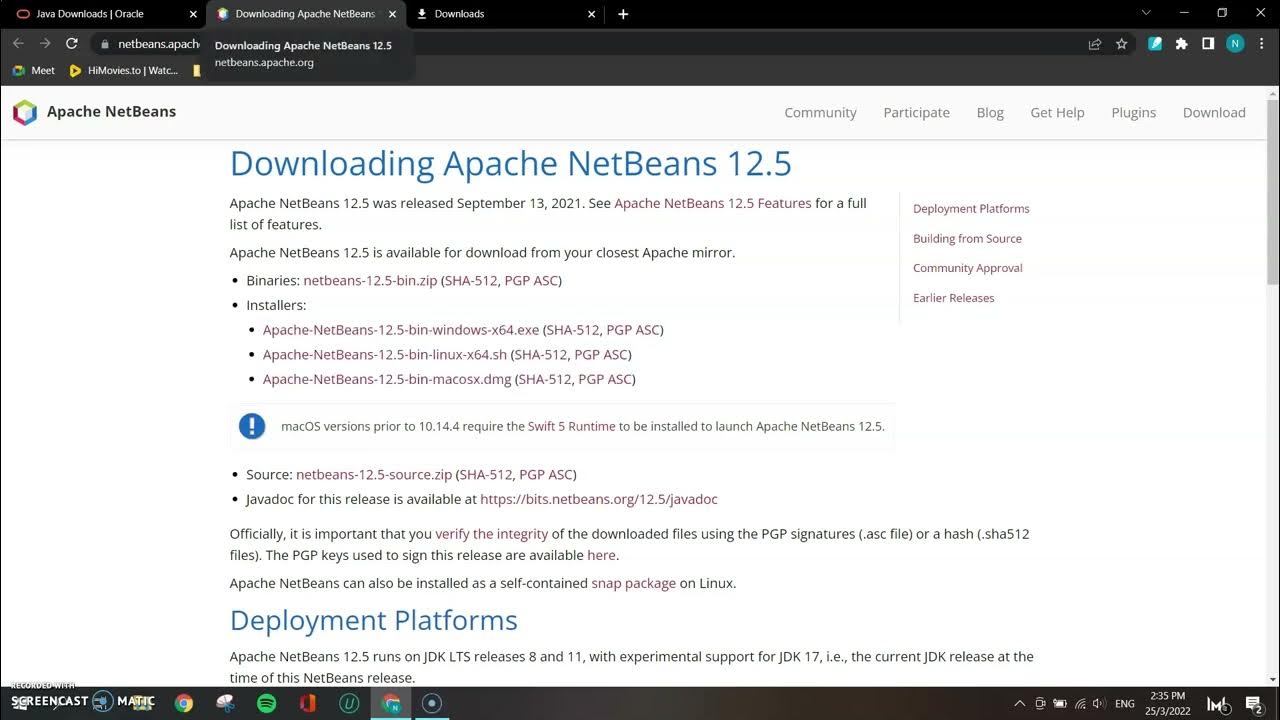Image resolution: width=1280 pixels, height=720 pixels.
Task: Open the Snipping Tool taskbar icon
Action: tap(225, 703)
